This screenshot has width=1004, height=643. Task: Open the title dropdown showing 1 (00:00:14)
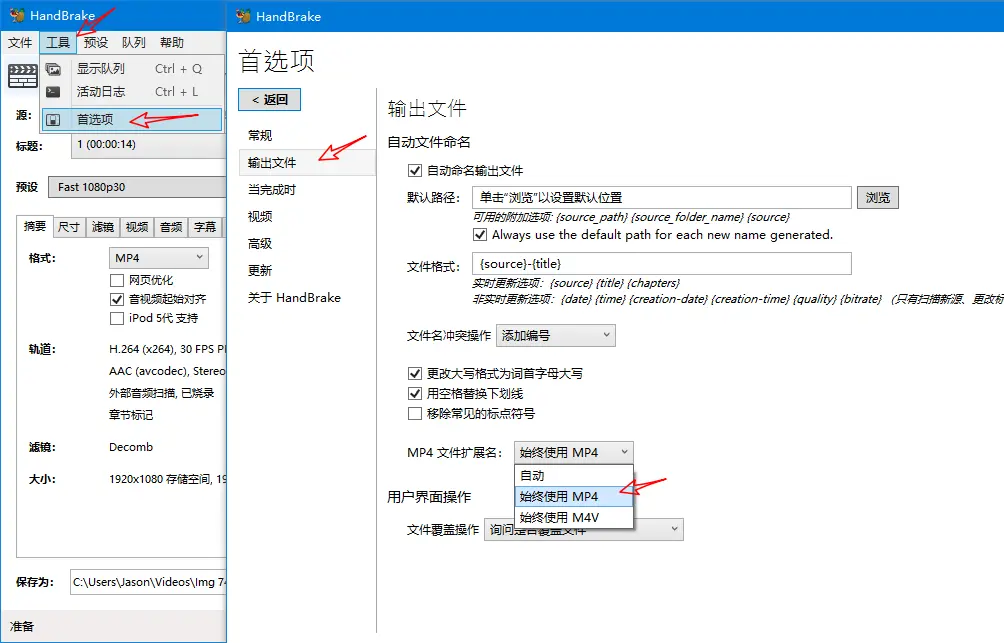coord(149,145)
